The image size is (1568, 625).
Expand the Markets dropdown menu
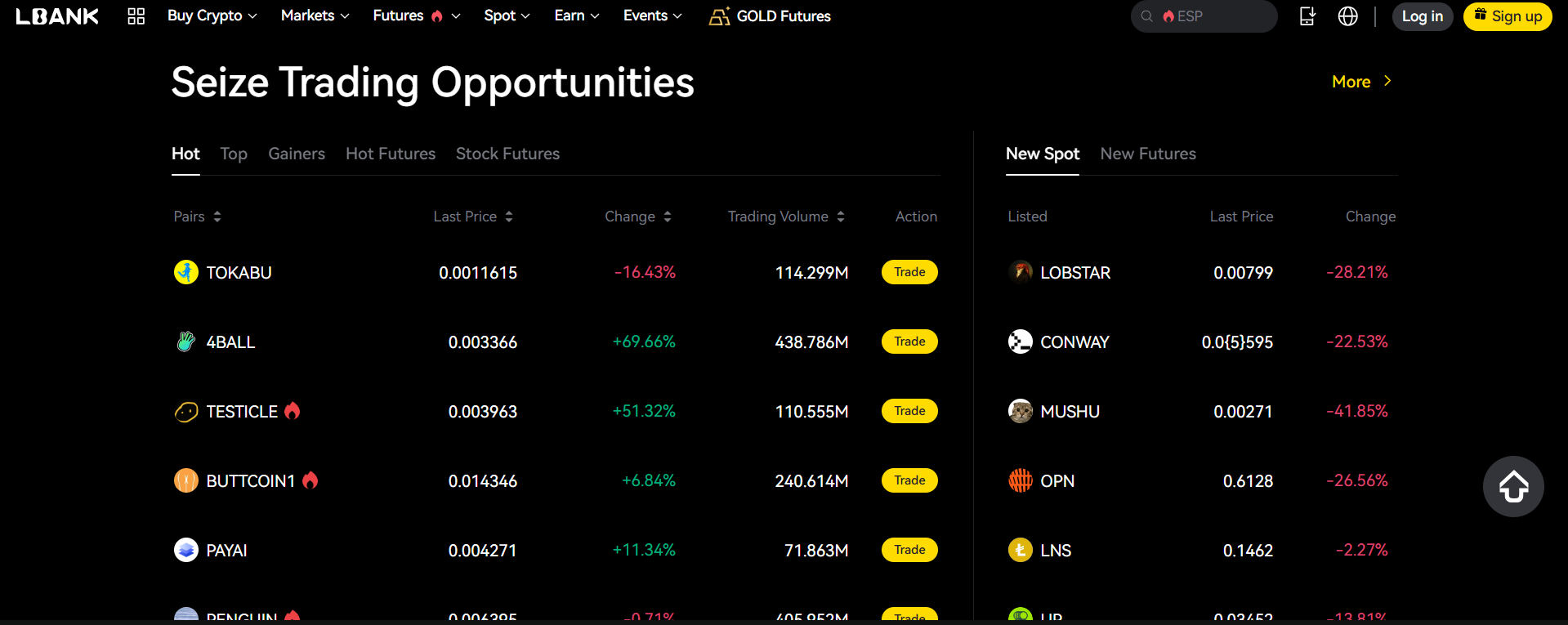tap(315, 16)
